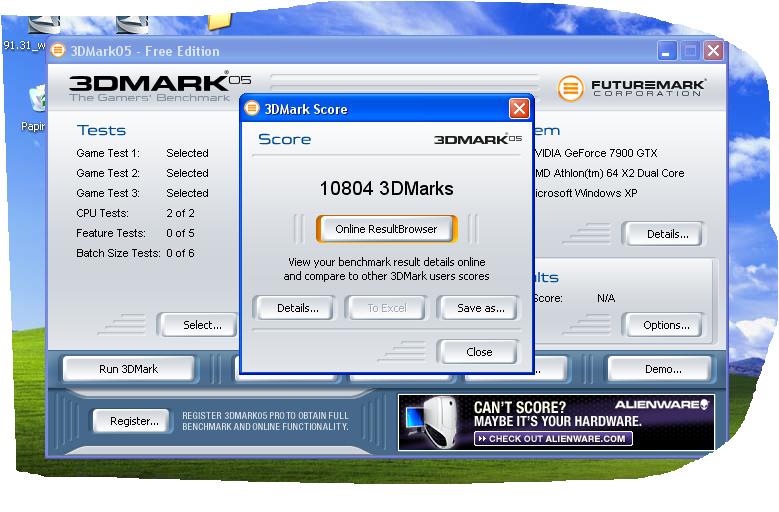
Task: Click the 3DMark Score dialog title icon
Action: point(252,108)
